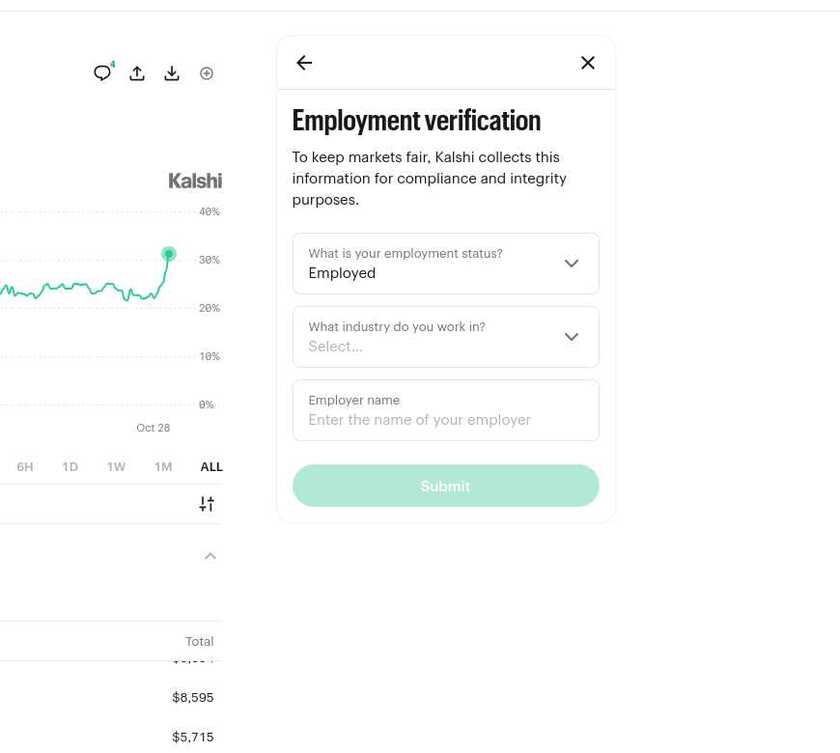Open chart settings sliders icon
The height and width of the screenshot is (753, 840).
[207, 503]
